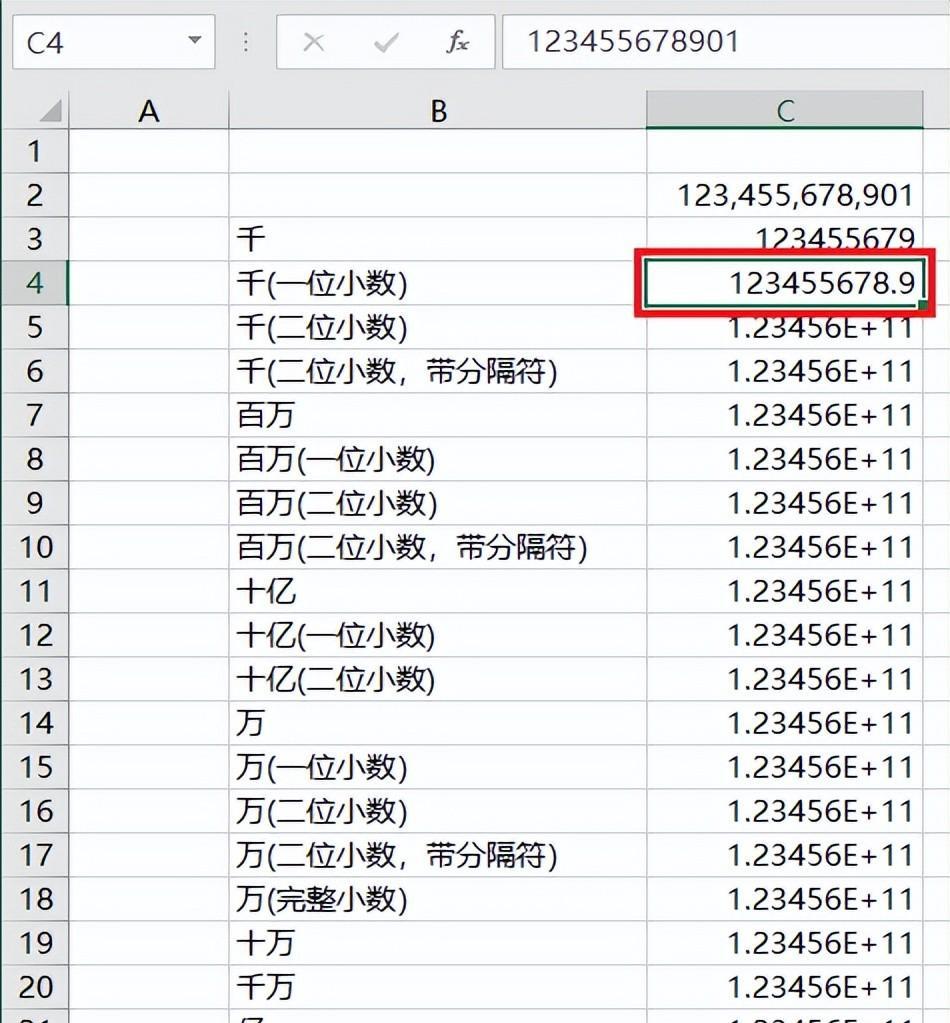
Task: Click cell 百万 in row 7
Action: coord(438,415)
